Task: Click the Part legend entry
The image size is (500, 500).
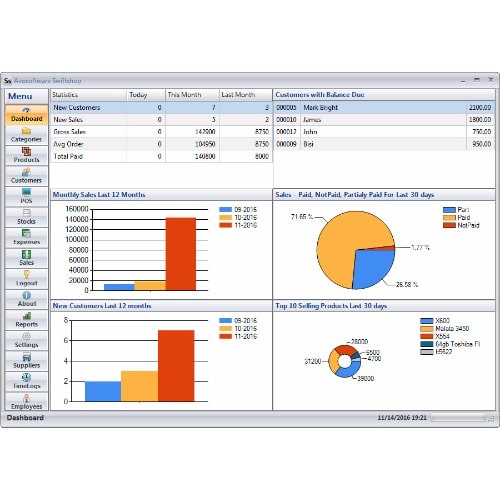Action: coord(456,210)
